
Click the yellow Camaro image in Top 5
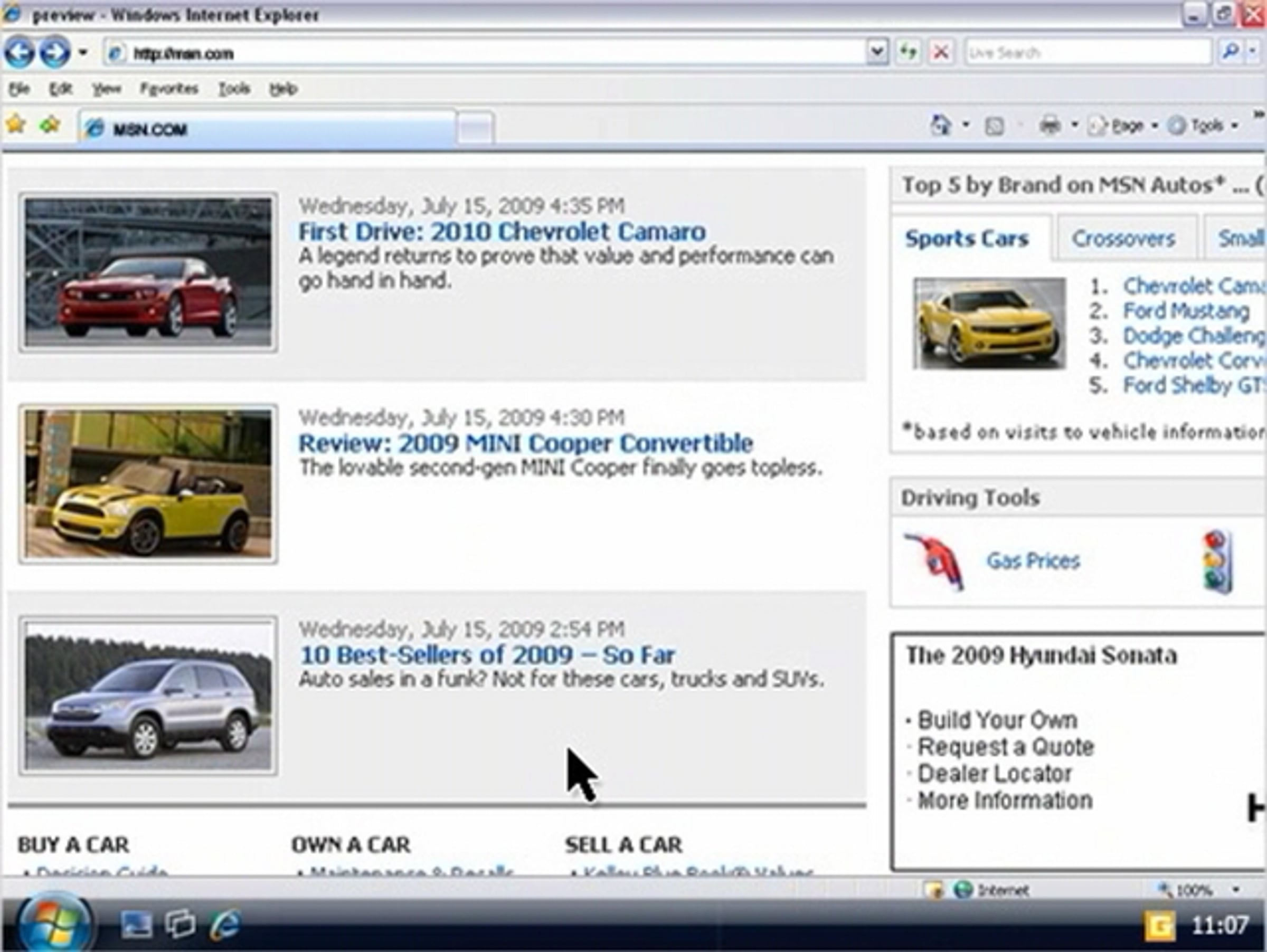click(x=989, y=323)
